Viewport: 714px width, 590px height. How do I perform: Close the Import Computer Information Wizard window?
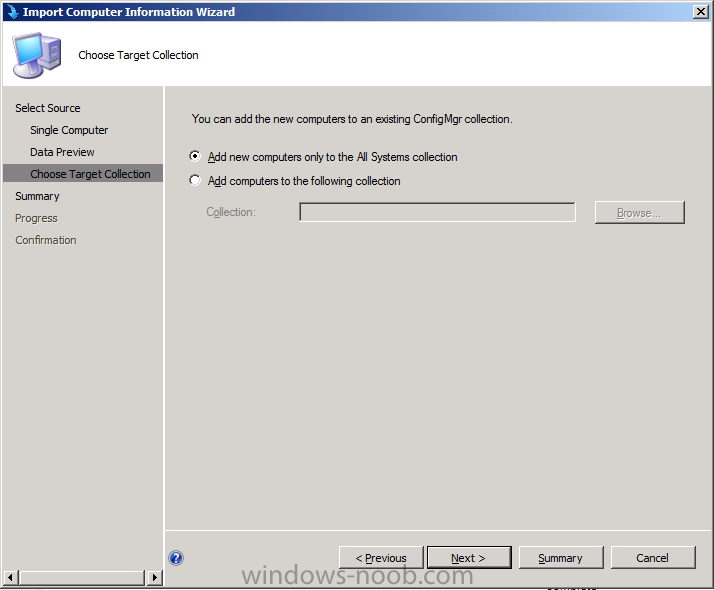click(700, 11)
